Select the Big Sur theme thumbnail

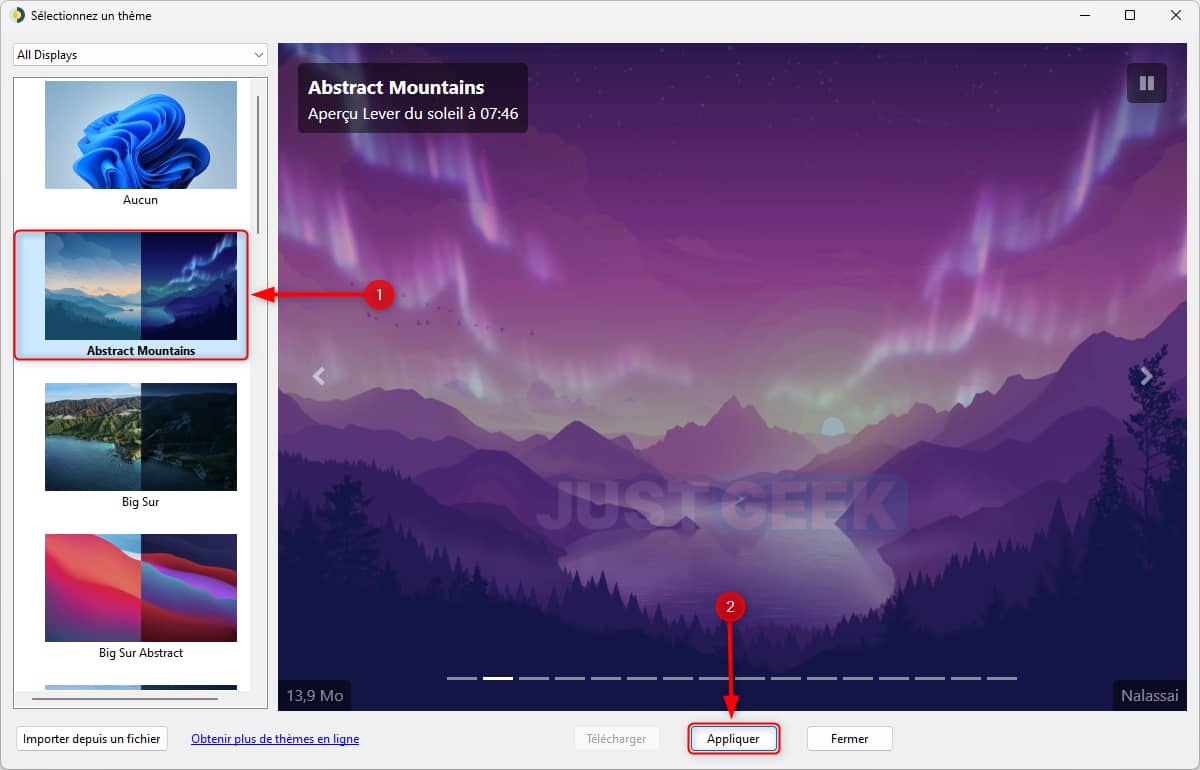pyautogui.click(x=141, y=437)
